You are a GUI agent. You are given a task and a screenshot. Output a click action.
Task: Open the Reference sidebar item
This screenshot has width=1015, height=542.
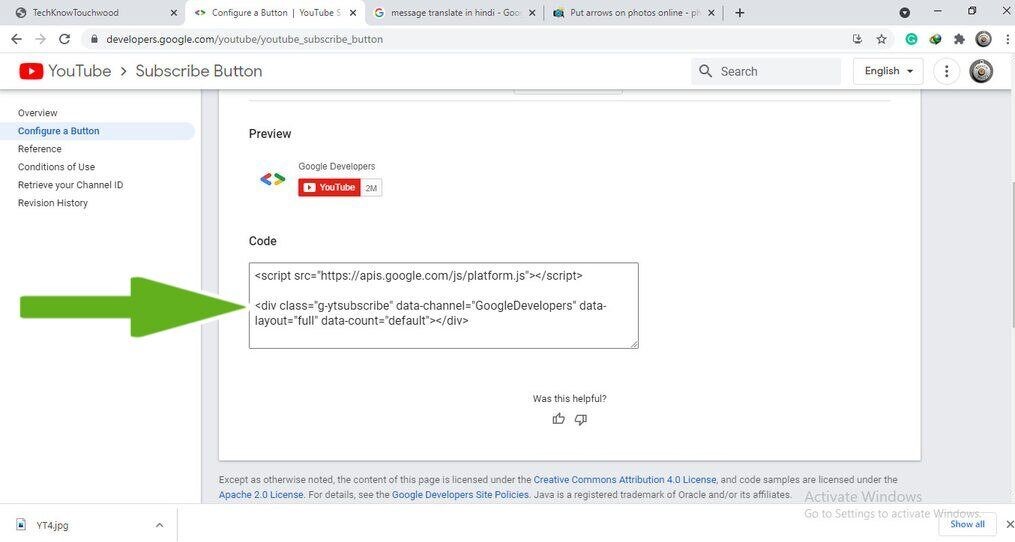39,149
